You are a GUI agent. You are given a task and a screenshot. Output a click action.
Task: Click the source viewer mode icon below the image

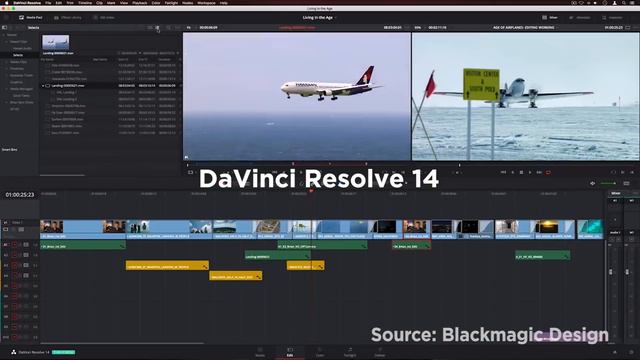[x=191, y=172]
